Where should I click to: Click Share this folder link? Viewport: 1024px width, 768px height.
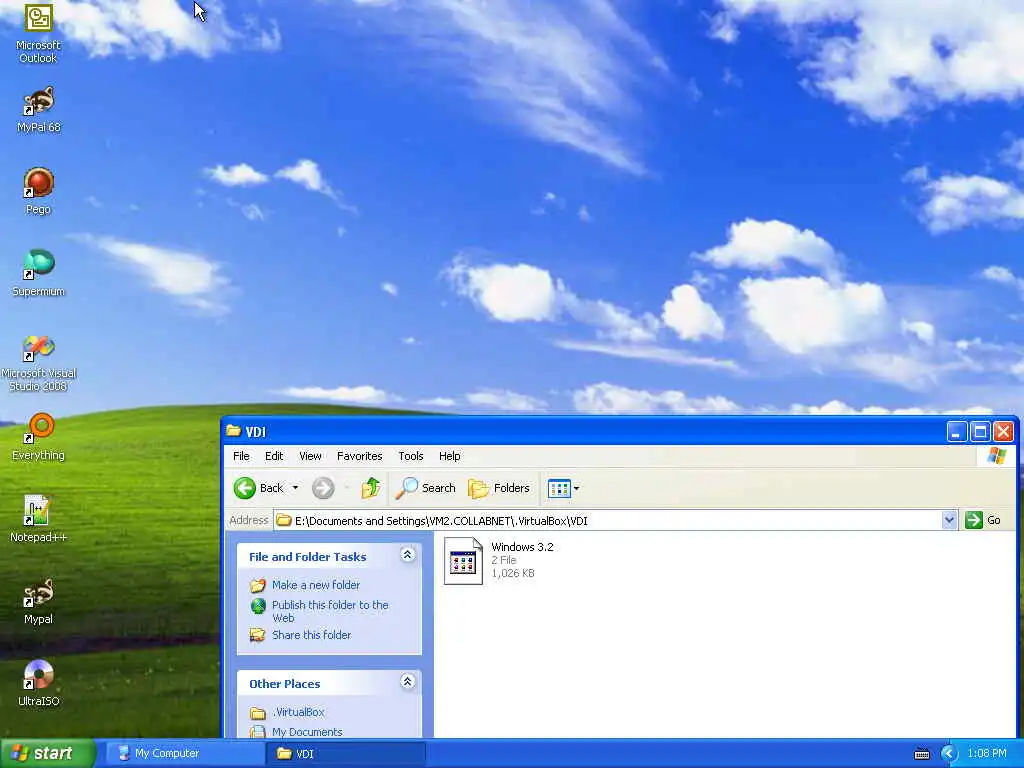pyautogui.click(x=312, y=635)
